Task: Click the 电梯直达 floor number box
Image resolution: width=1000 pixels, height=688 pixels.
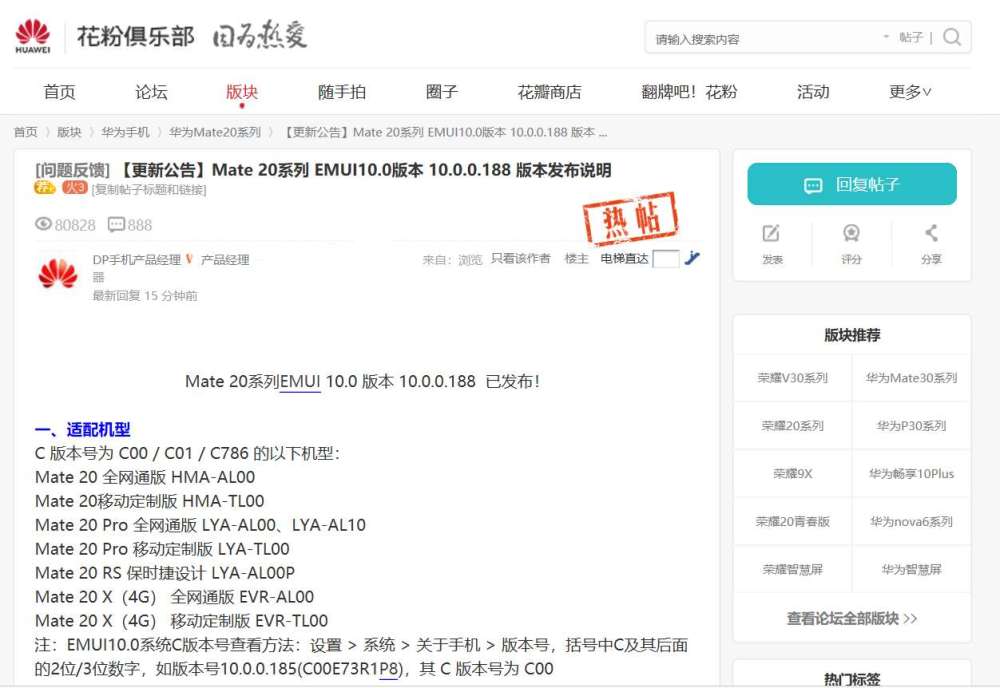Action: 666,259
